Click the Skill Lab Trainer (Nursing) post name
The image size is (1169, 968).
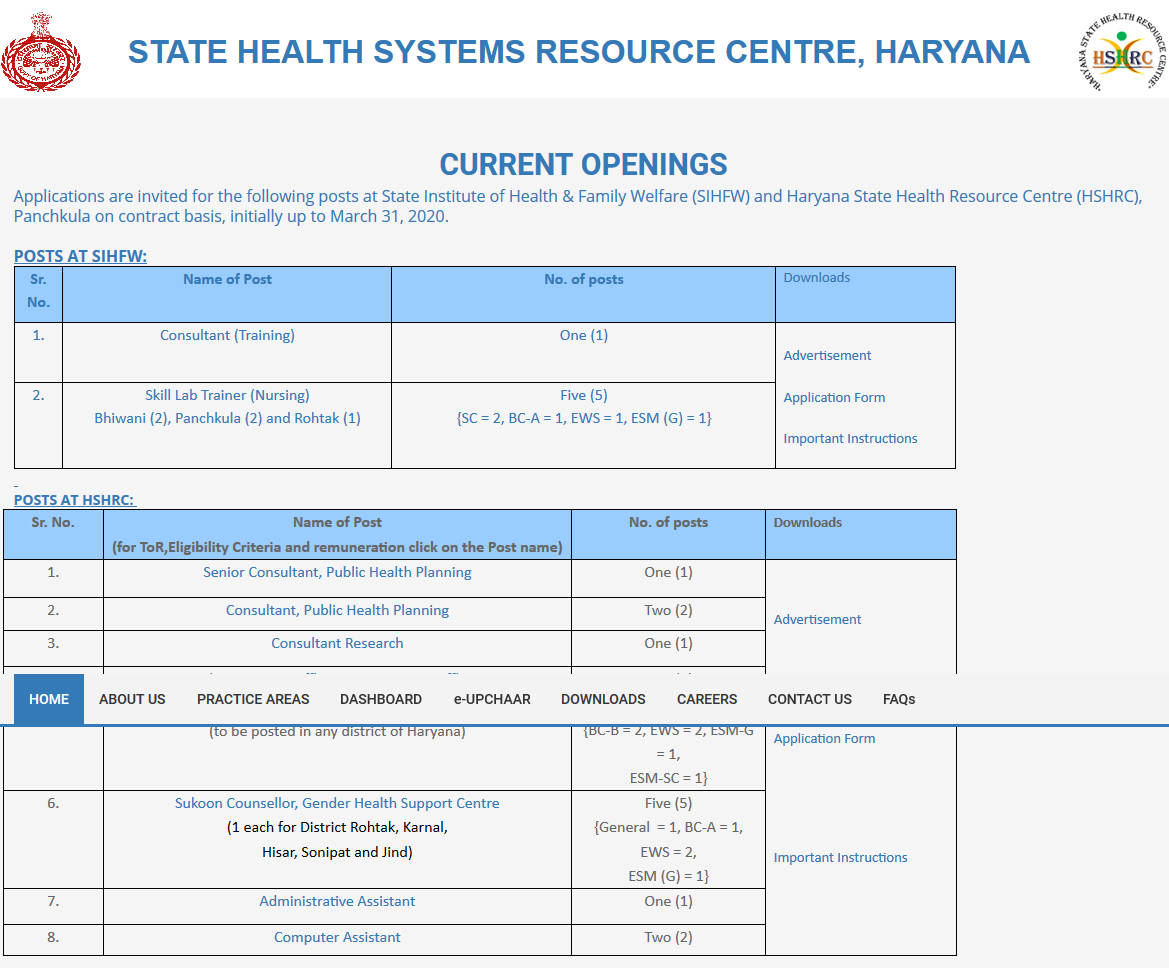pos(227,395)
